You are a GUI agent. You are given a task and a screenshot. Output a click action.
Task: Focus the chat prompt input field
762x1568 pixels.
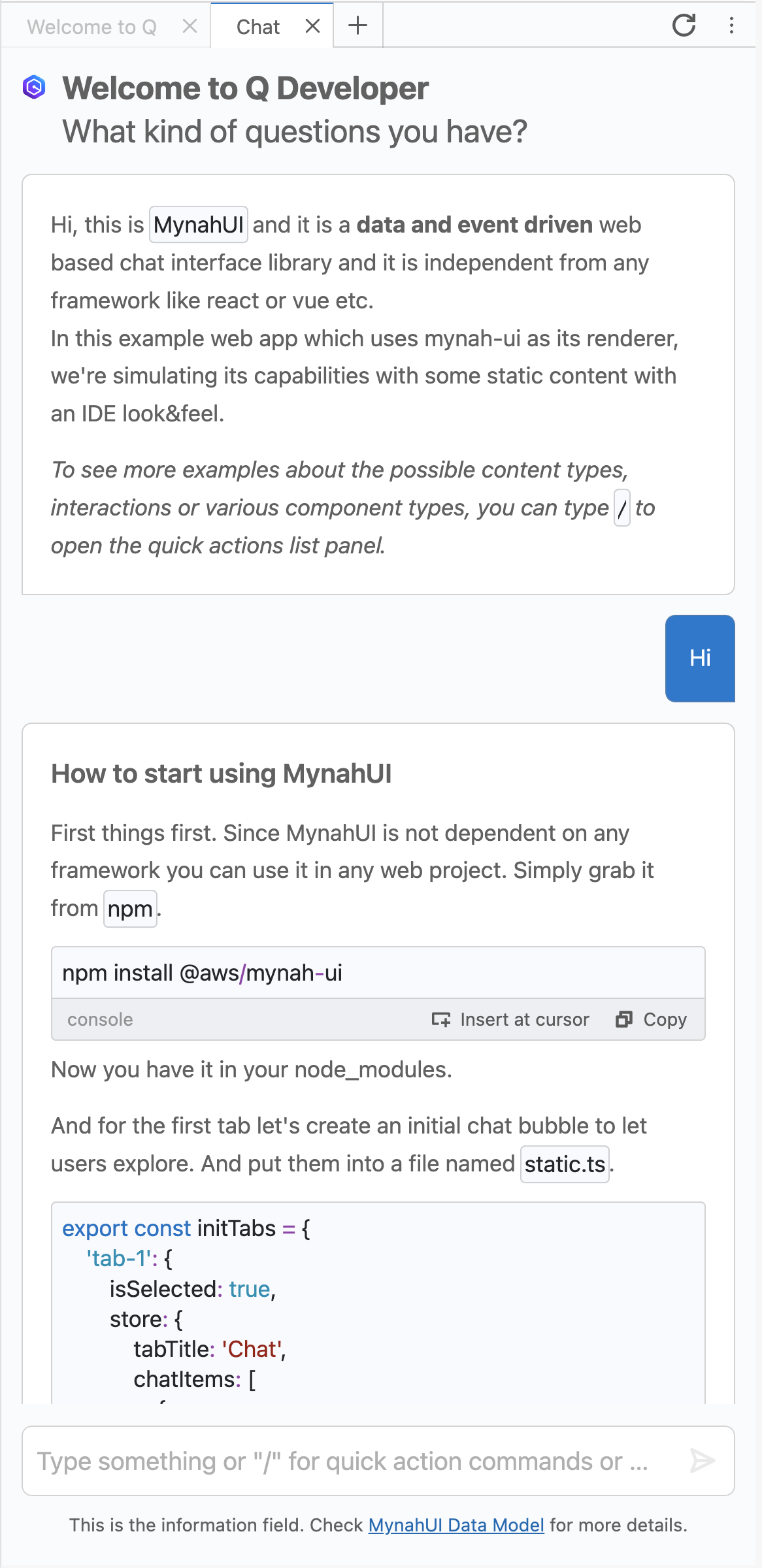pos(378,1461)
